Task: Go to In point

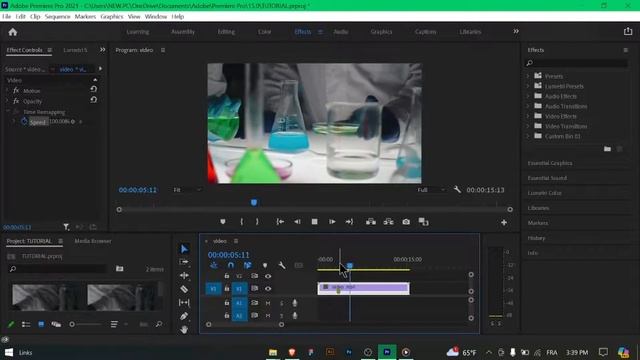Action: click(x=280, y=222)
